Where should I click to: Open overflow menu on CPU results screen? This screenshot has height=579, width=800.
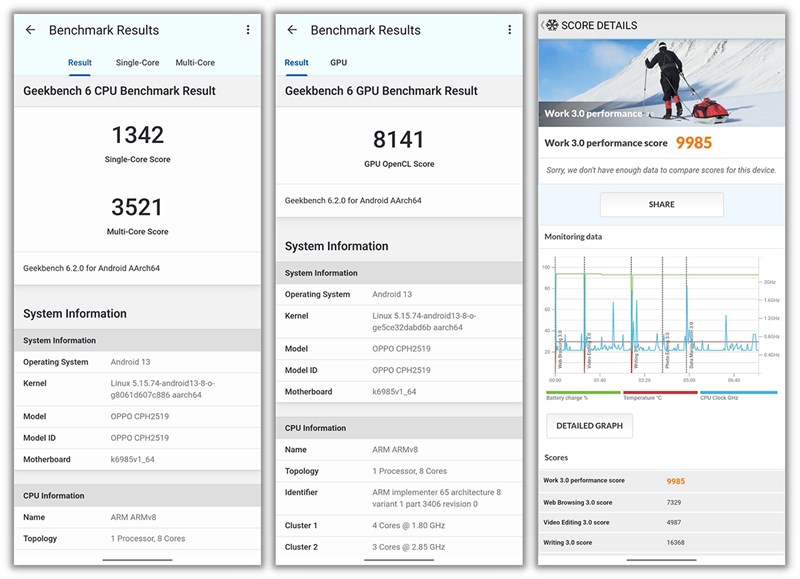coord(248,30)
